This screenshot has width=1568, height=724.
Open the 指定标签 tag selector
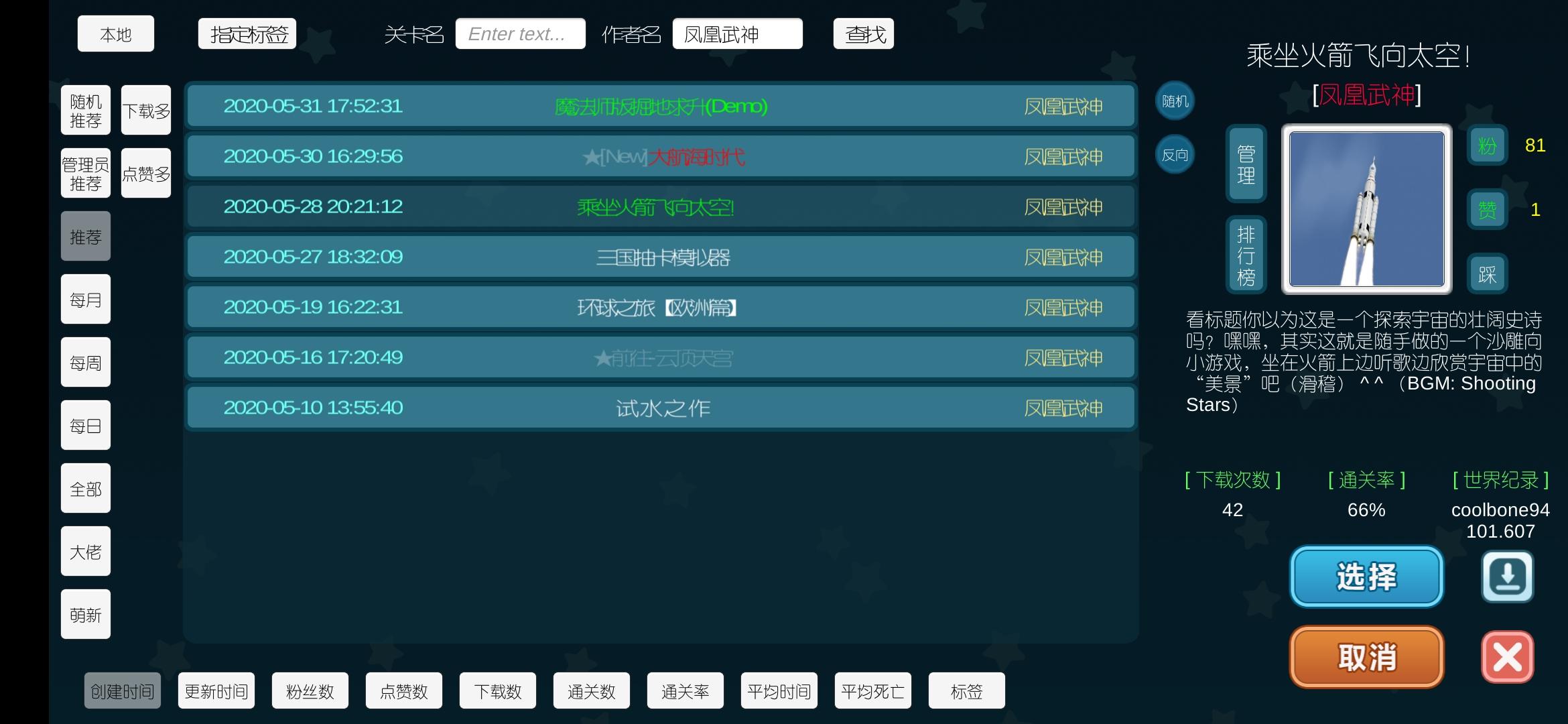tap(247, 34)
